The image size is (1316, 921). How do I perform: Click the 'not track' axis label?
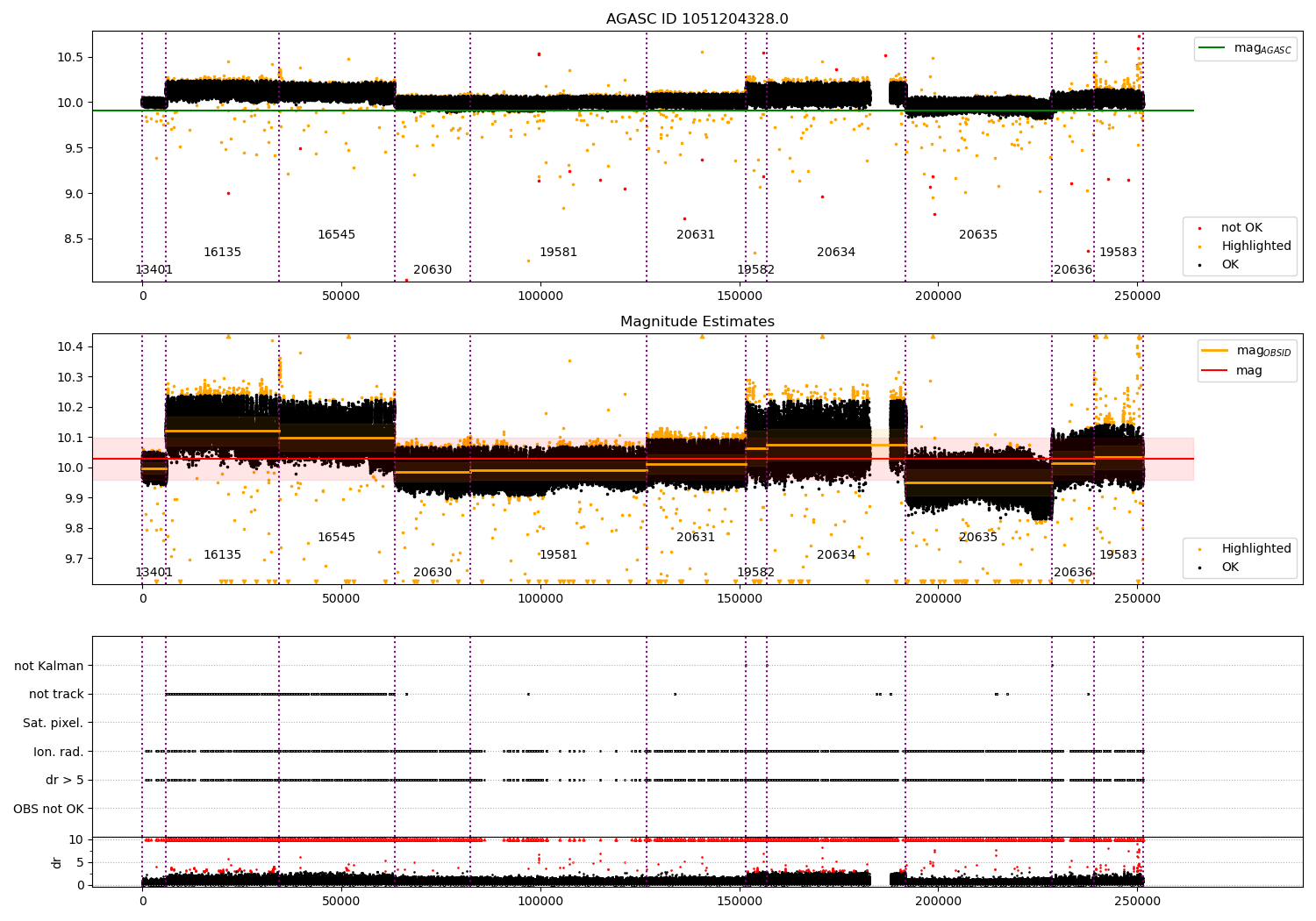56,695
